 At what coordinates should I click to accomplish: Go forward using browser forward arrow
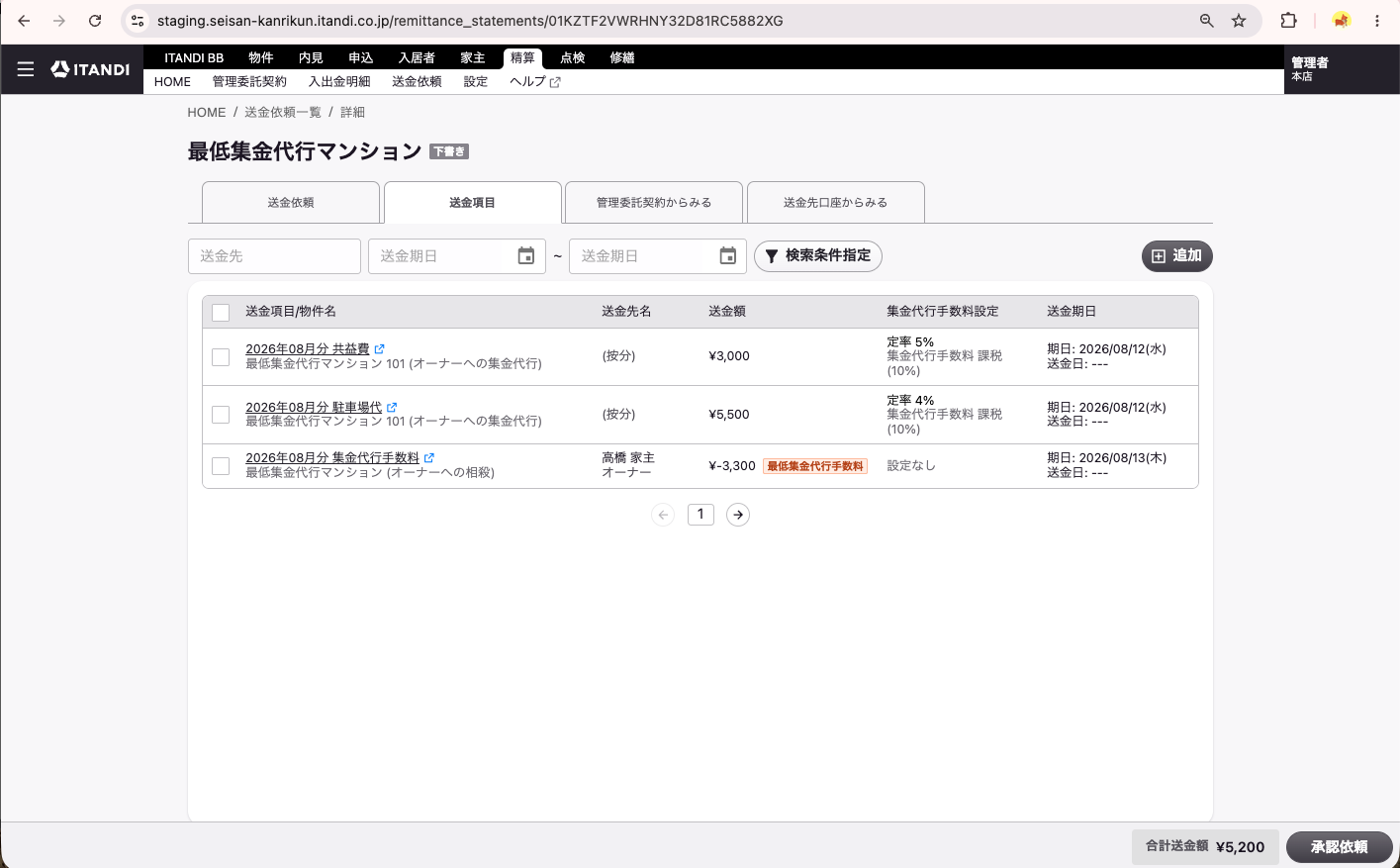point(59,21)
